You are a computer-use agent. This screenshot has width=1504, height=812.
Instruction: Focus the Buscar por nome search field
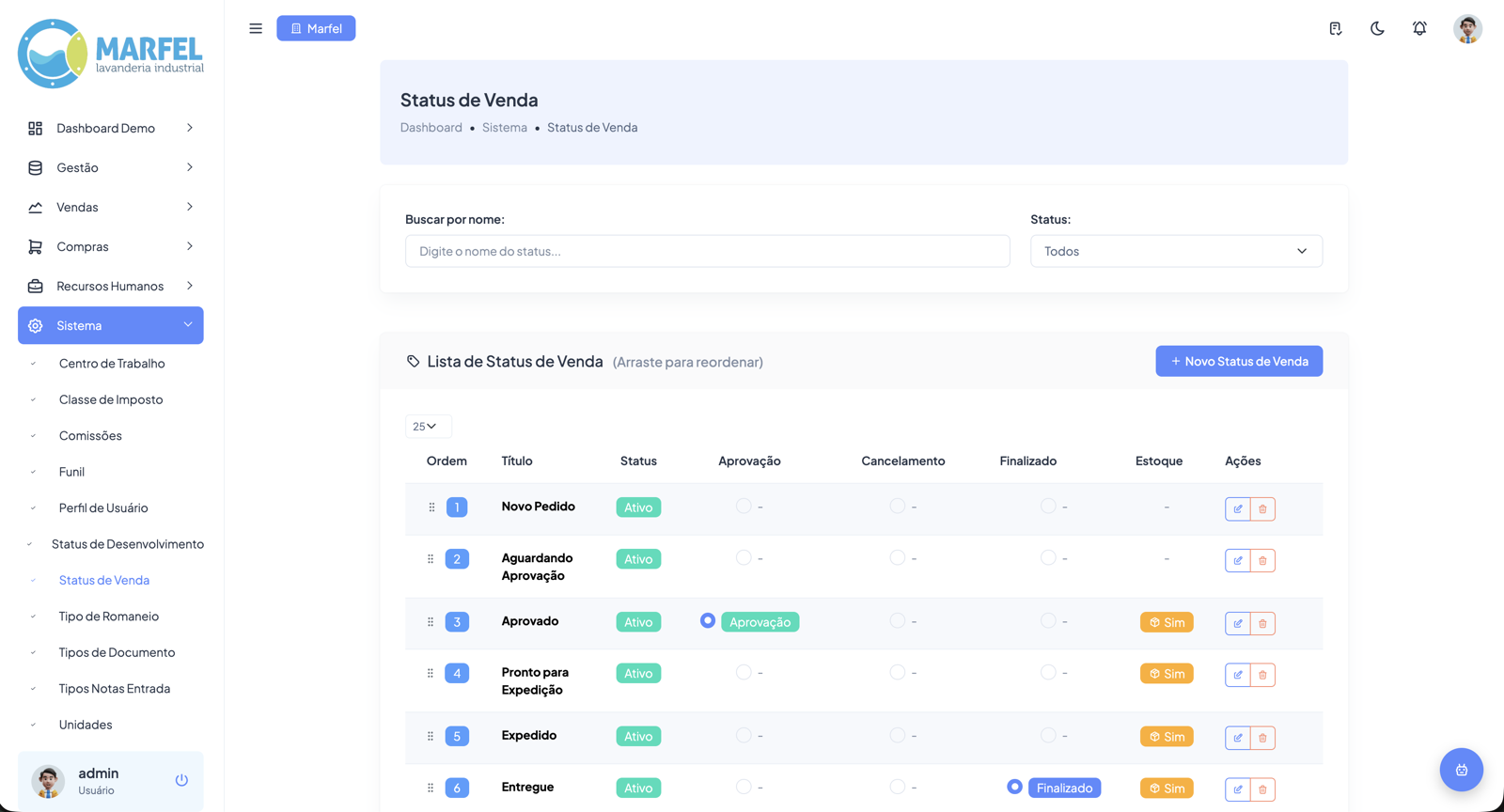pos(708,251)
